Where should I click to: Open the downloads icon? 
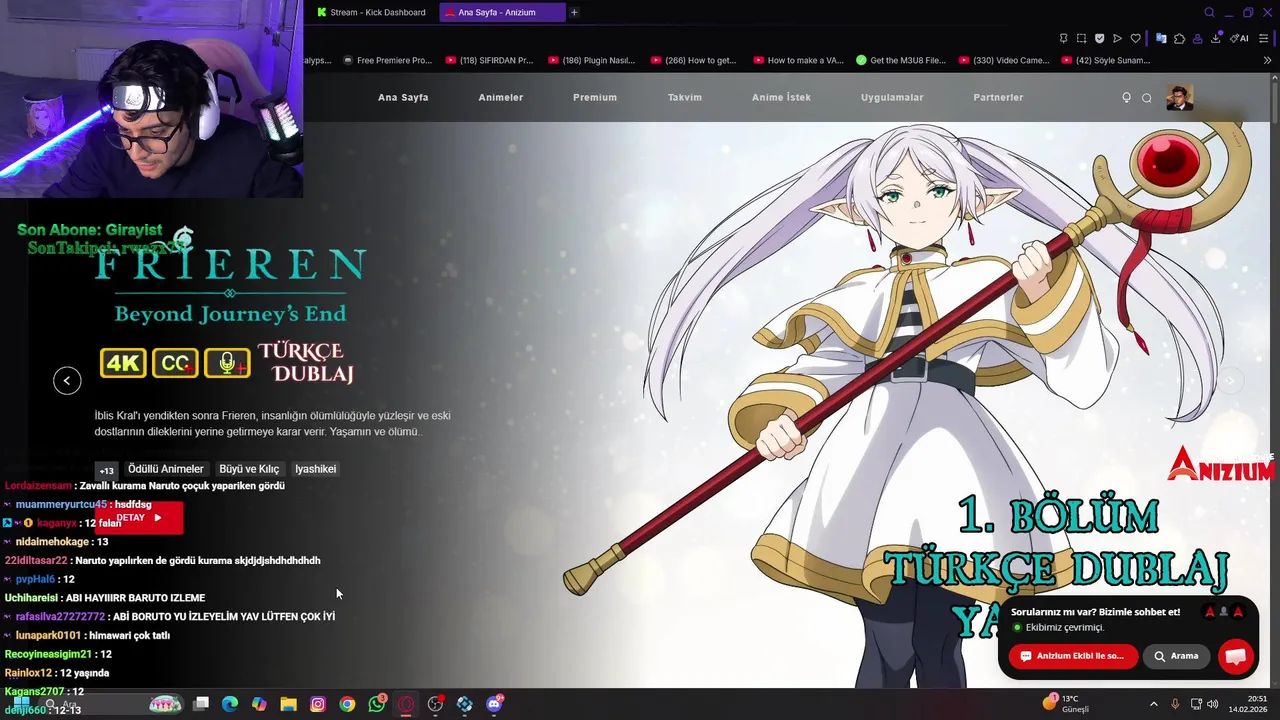[1216, 39]
